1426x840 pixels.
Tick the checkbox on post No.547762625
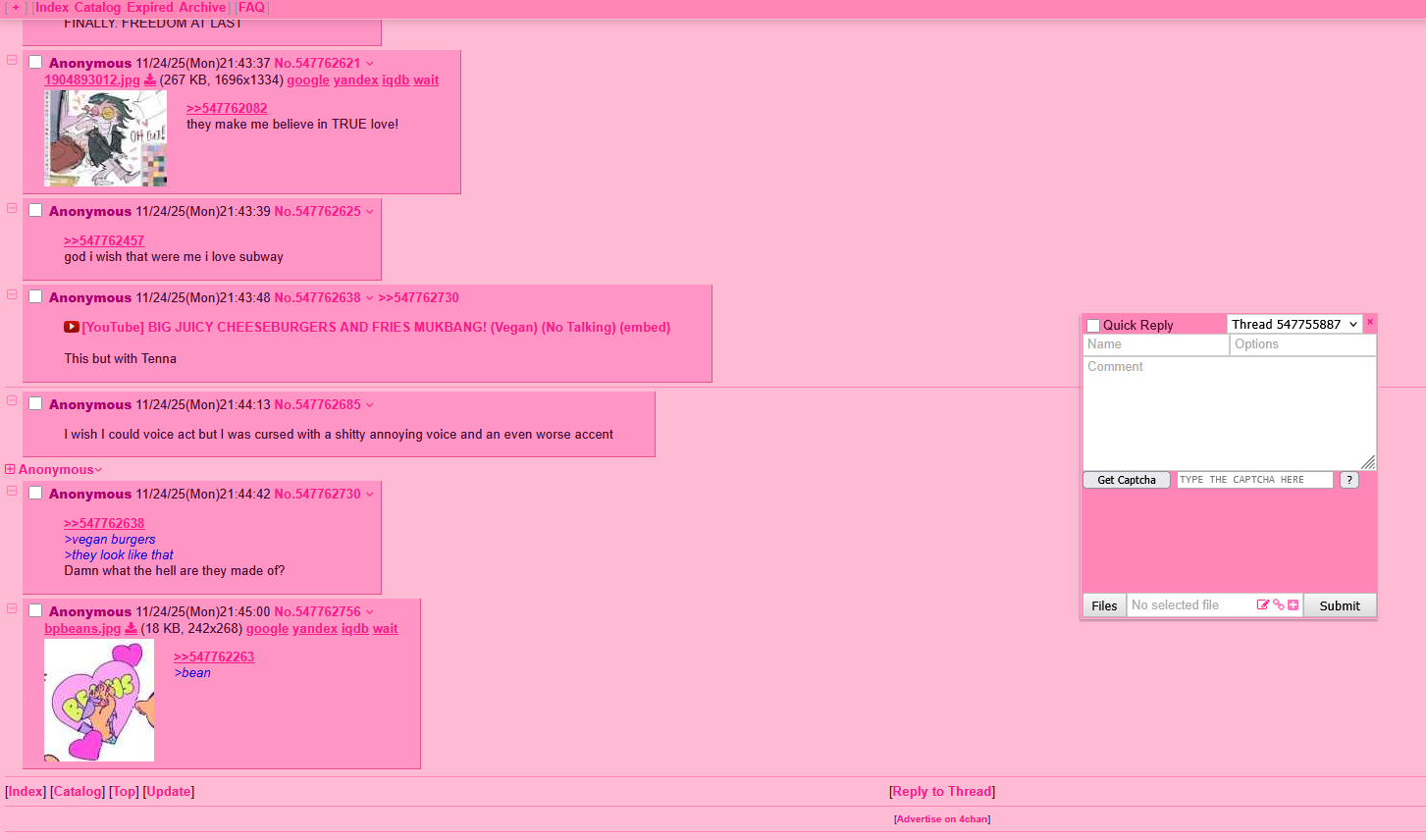pos(35,210)
